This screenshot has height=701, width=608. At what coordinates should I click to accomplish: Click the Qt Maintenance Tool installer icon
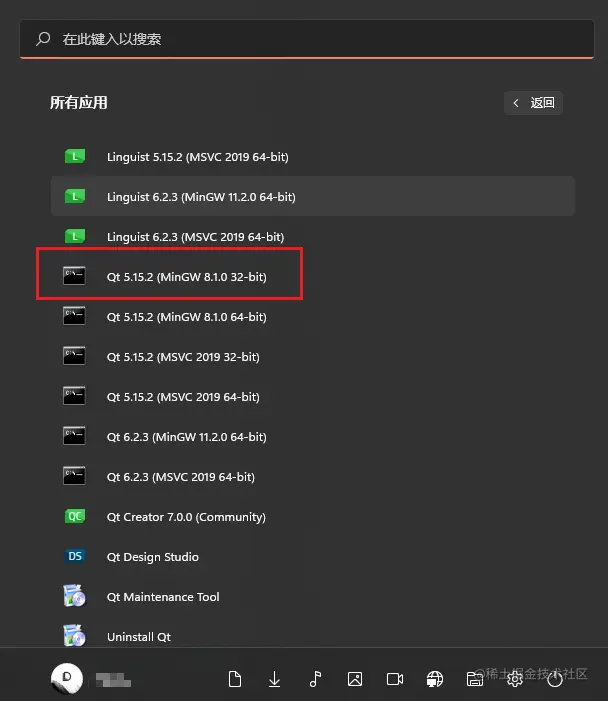(74, 596)
